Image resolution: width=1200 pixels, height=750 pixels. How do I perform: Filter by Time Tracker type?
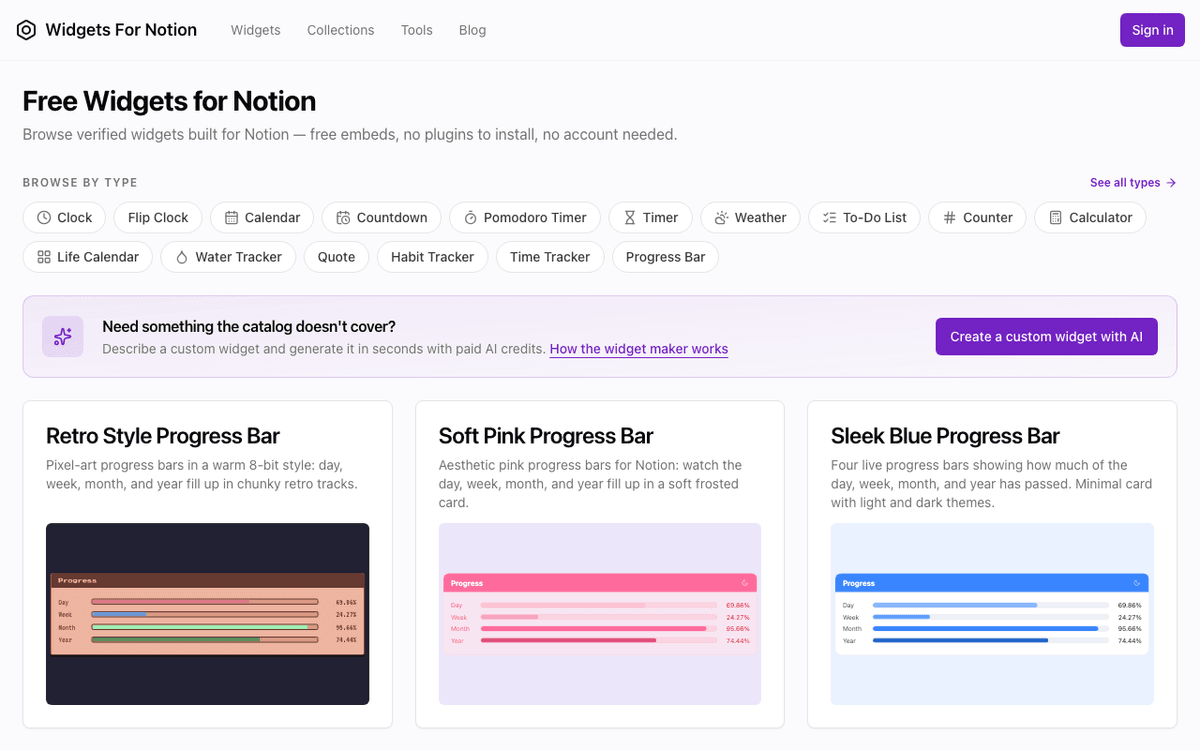(x=550, y=257)
